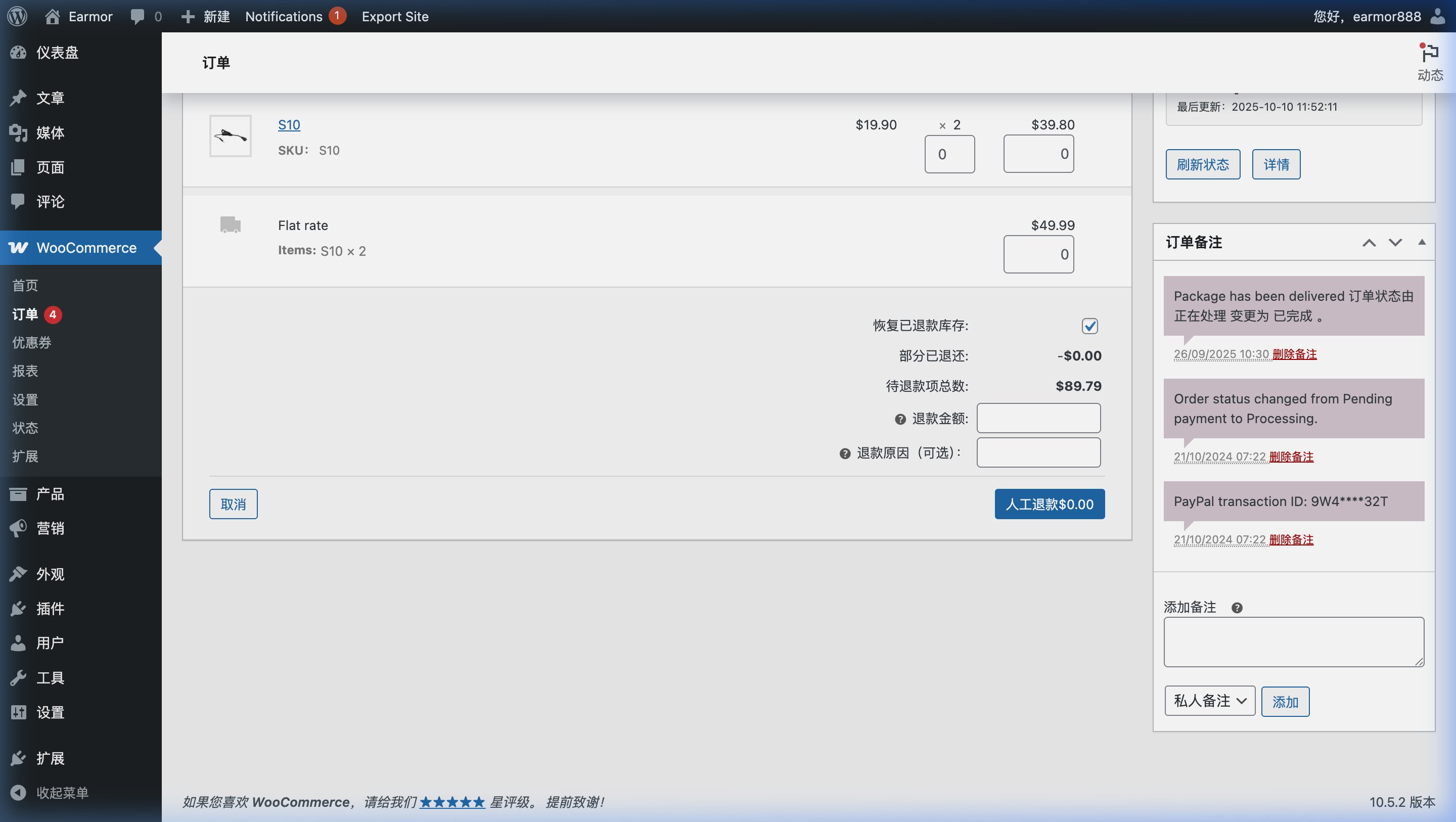Open the WordPress logo menu
This screenshot has height=822, width=1456.
(18, 16)
